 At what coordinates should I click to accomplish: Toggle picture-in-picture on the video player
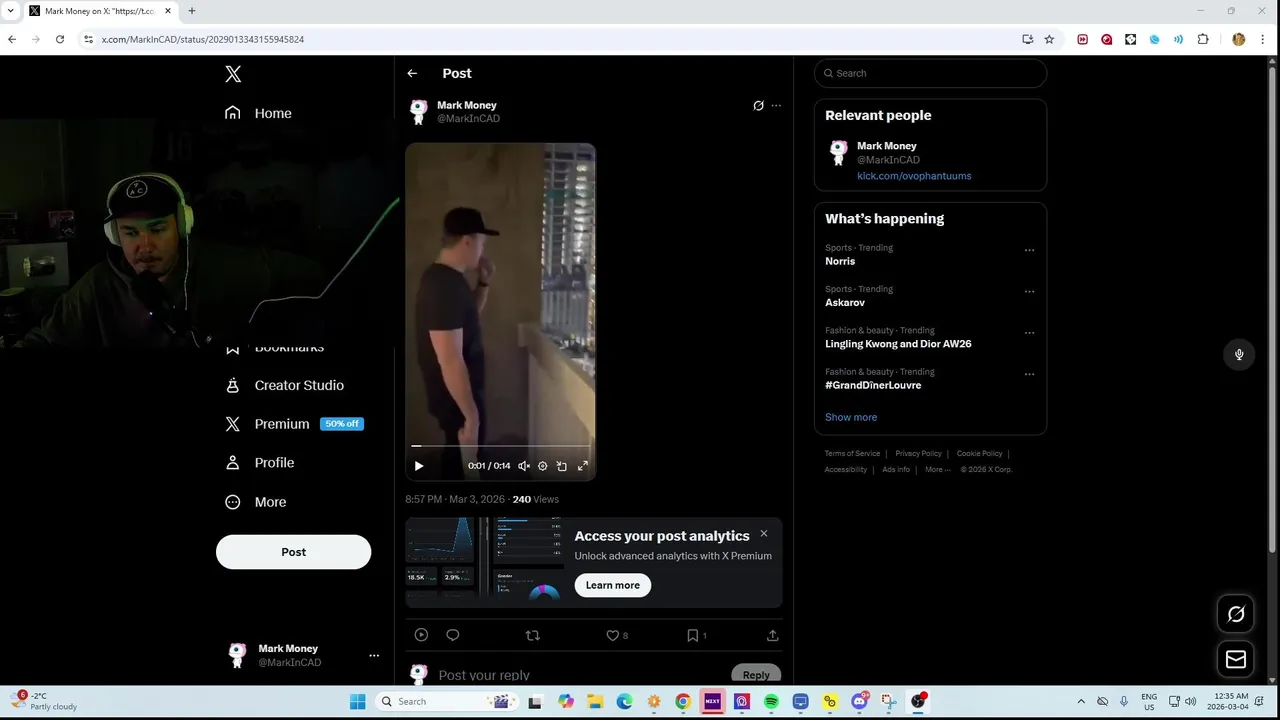pos(562,466)
